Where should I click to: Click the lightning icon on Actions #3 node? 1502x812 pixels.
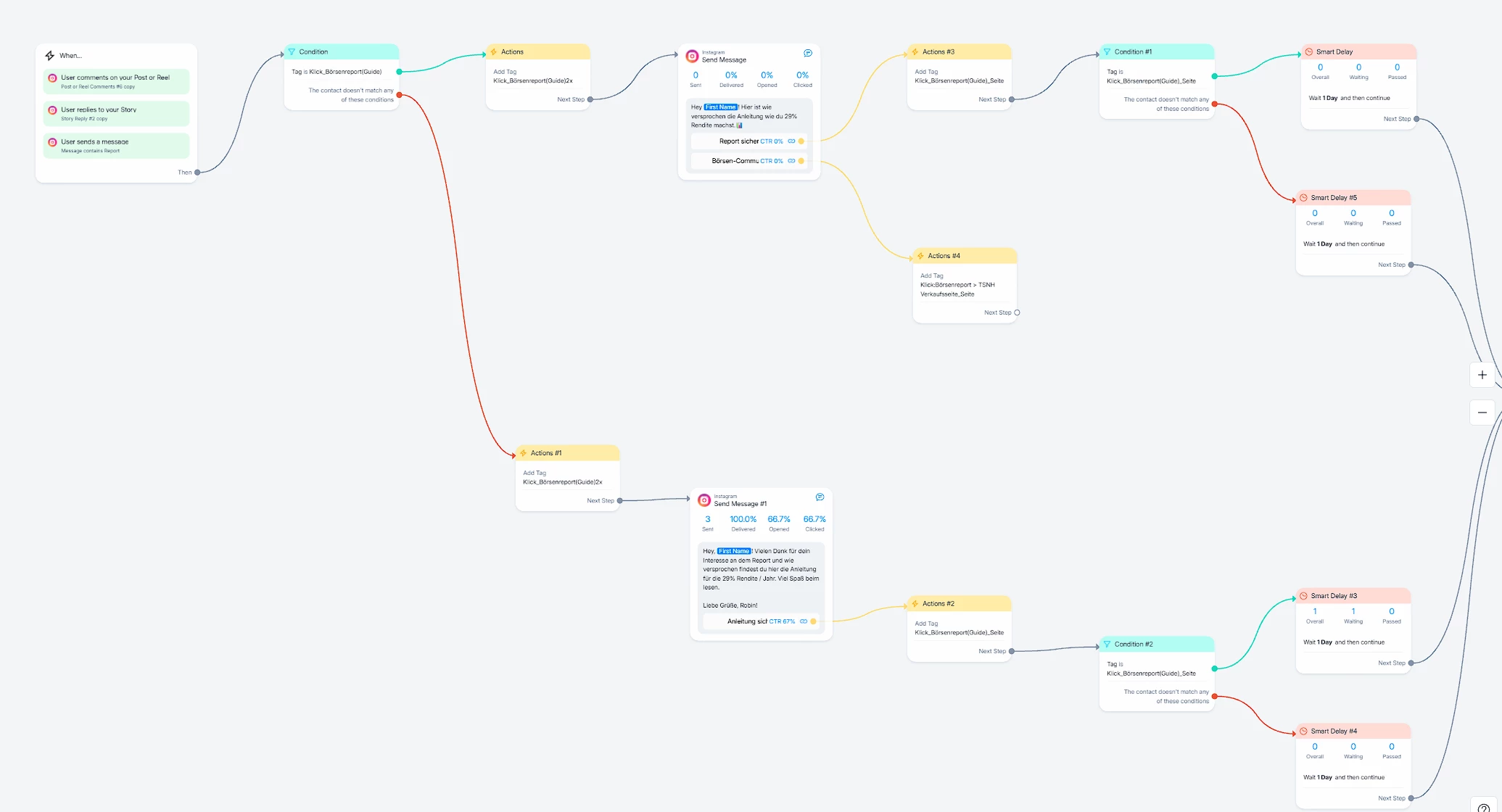[x=915, y=51]
